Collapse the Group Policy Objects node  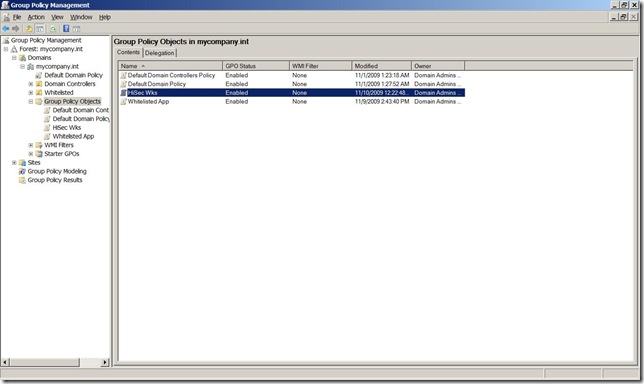point(31,101)
